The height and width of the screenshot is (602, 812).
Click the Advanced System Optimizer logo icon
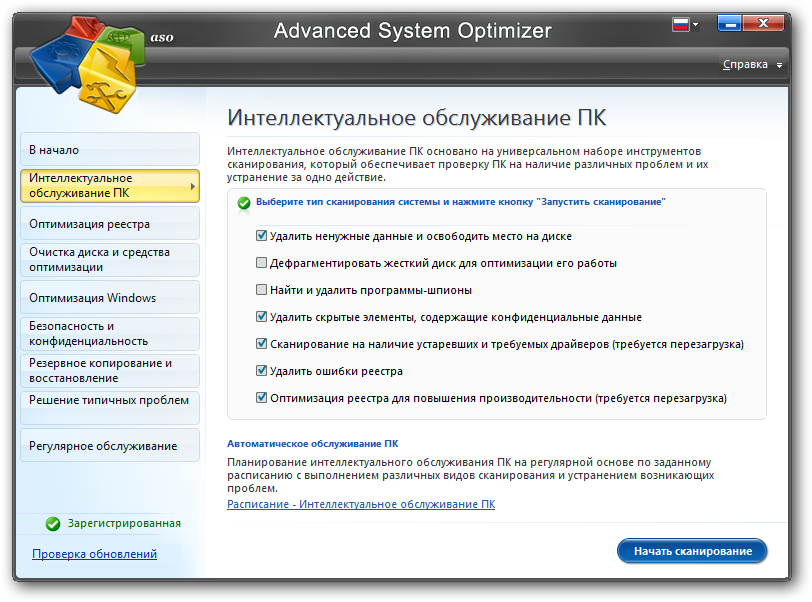[x=88, y=59]
